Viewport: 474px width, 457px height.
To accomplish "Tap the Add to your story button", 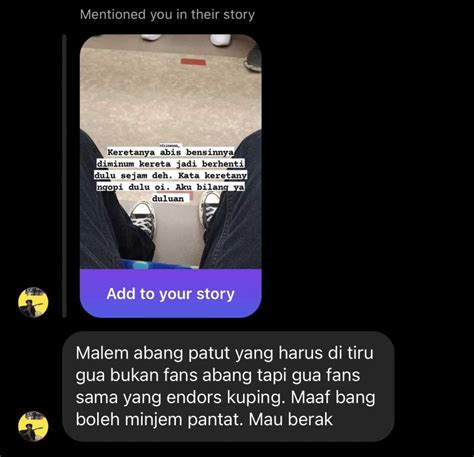I will click(x=170, y=293).
